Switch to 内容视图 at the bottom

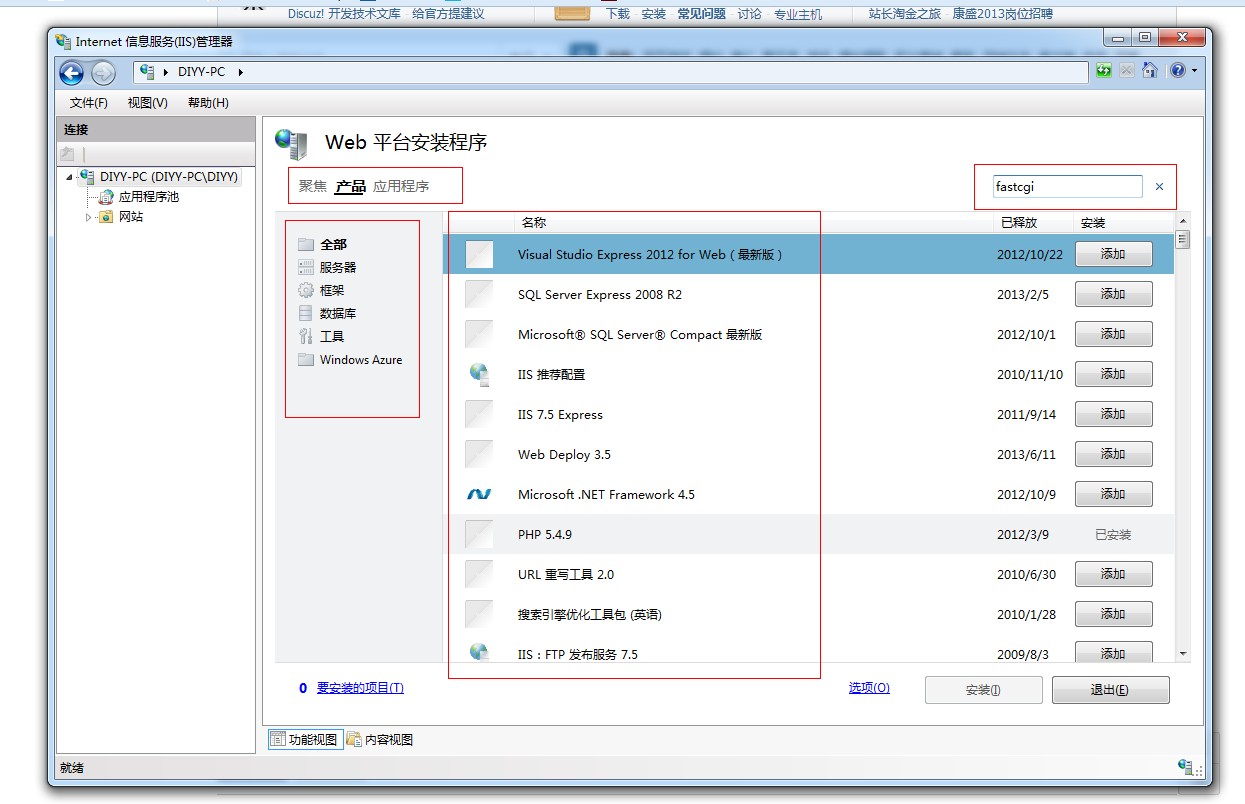tap(381, 740)
